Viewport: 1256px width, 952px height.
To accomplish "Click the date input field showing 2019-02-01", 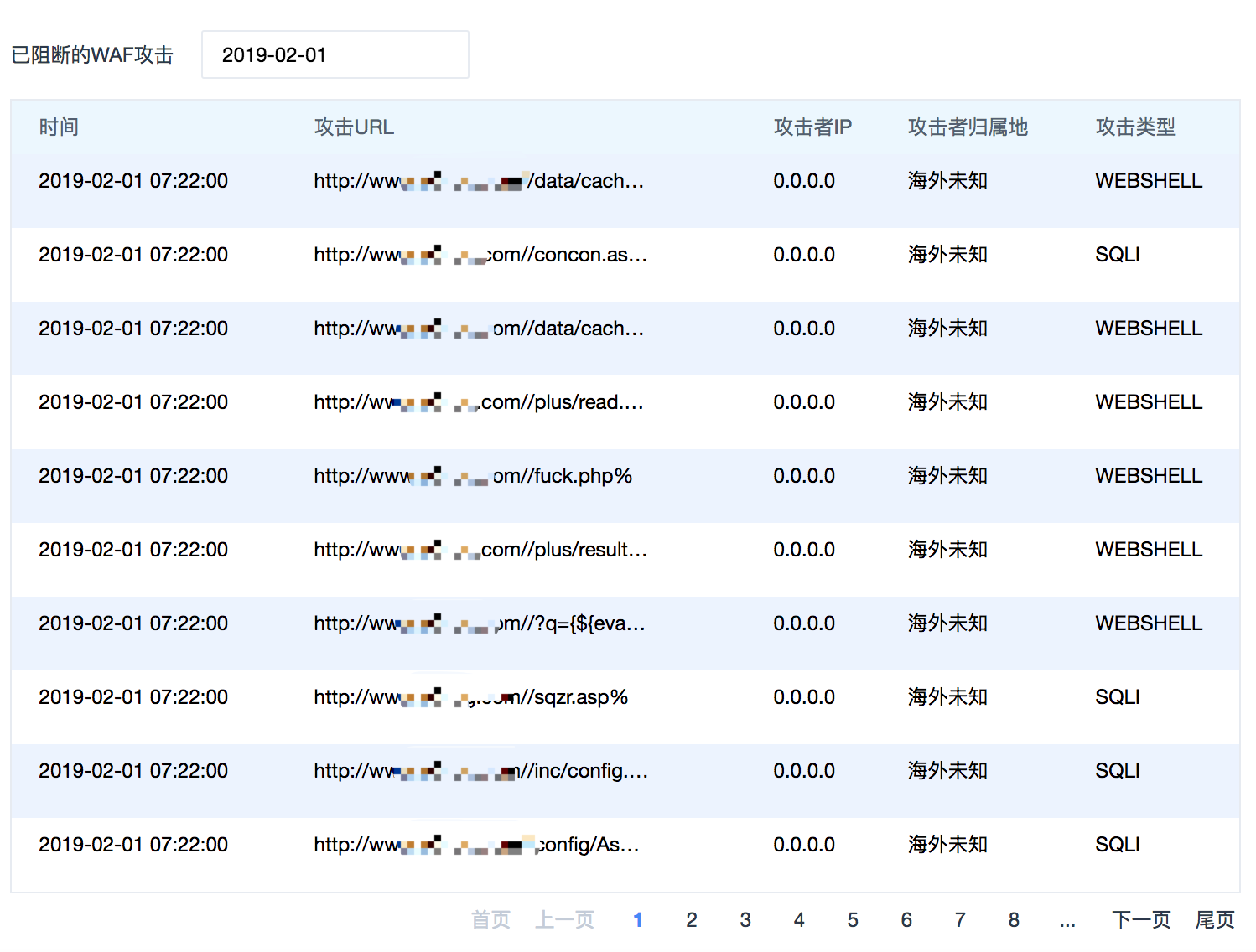I will point(335,55).
